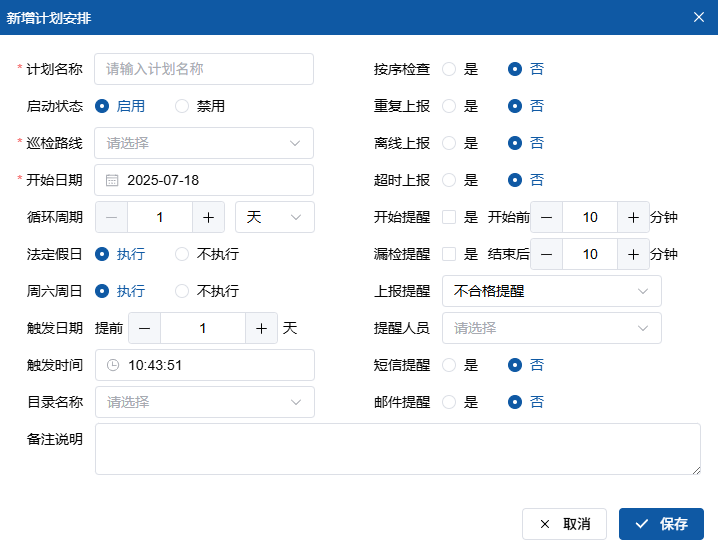
Task: Click the clock icon in 触发时间 field
Action: coord(113,365)
